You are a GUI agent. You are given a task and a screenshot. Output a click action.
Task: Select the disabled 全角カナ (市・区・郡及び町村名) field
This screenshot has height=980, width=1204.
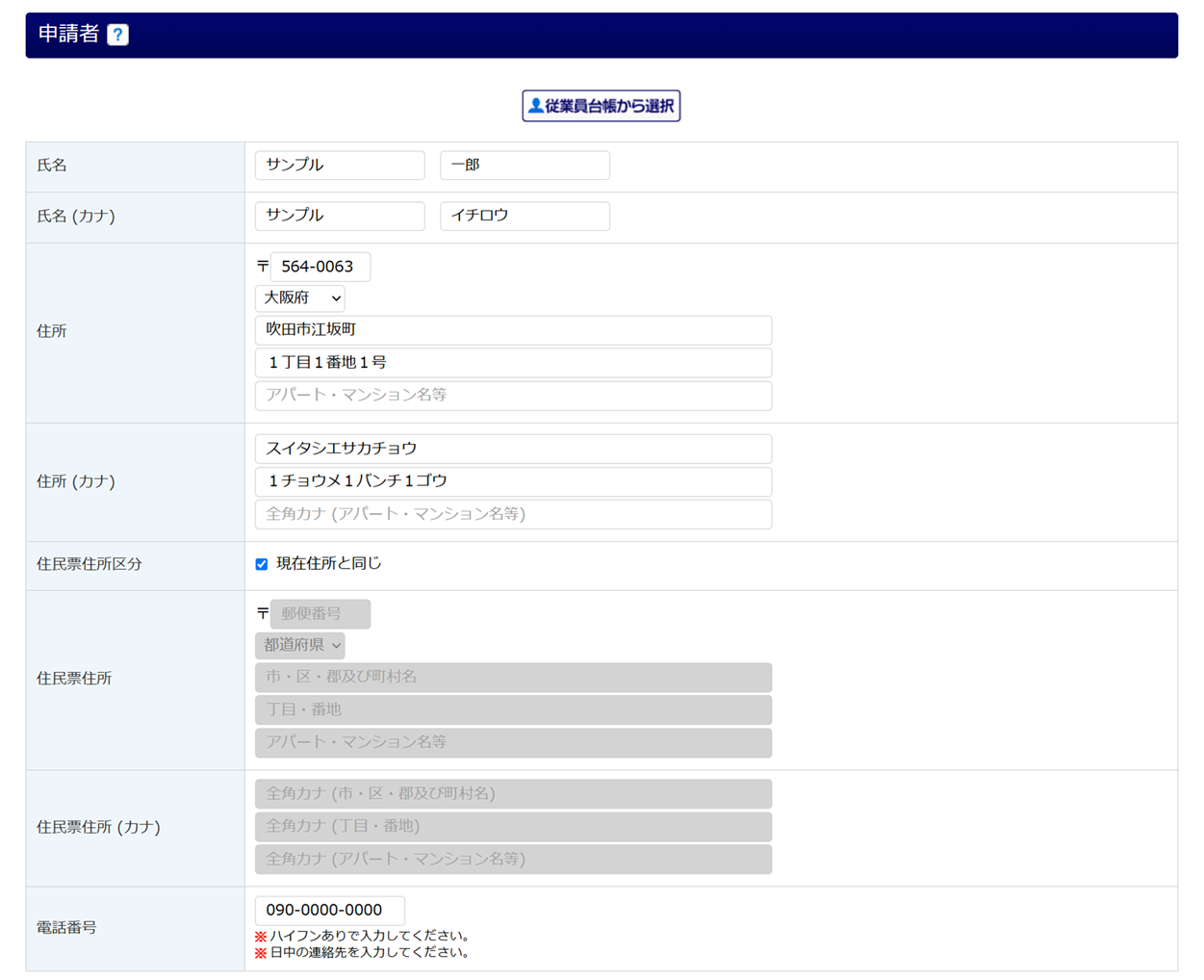(513, 794)
